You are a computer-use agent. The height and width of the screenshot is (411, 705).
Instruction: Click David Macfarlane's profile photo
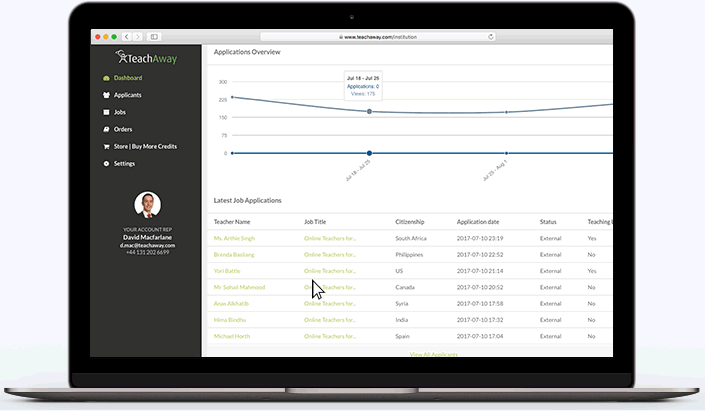coord(147,205)
